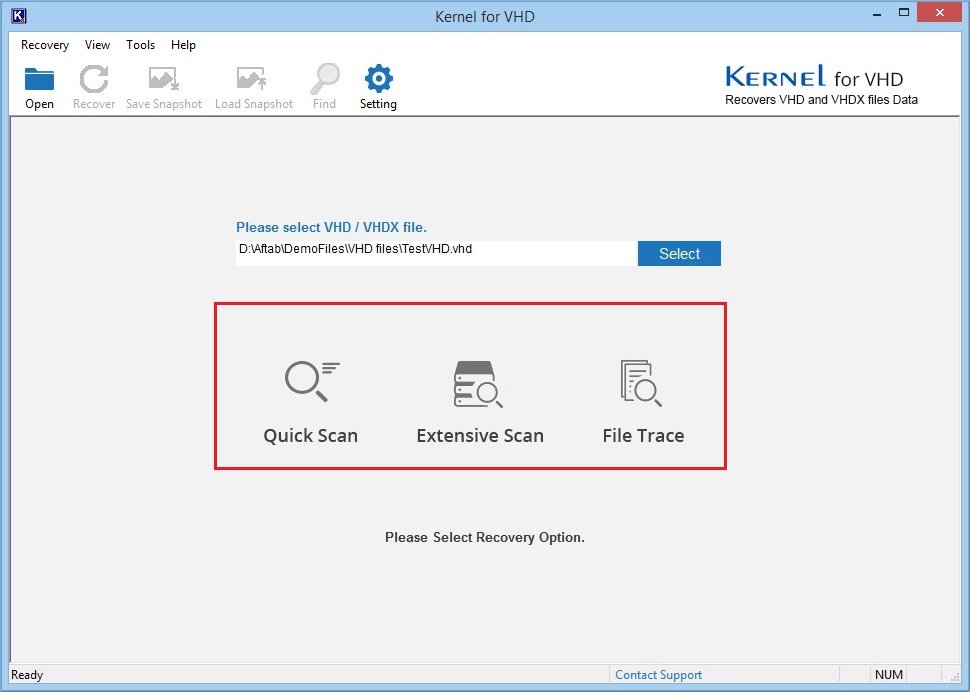The image size is (970, 692).
Task: Click the Ready status bar text
Action: coord(27,675)
